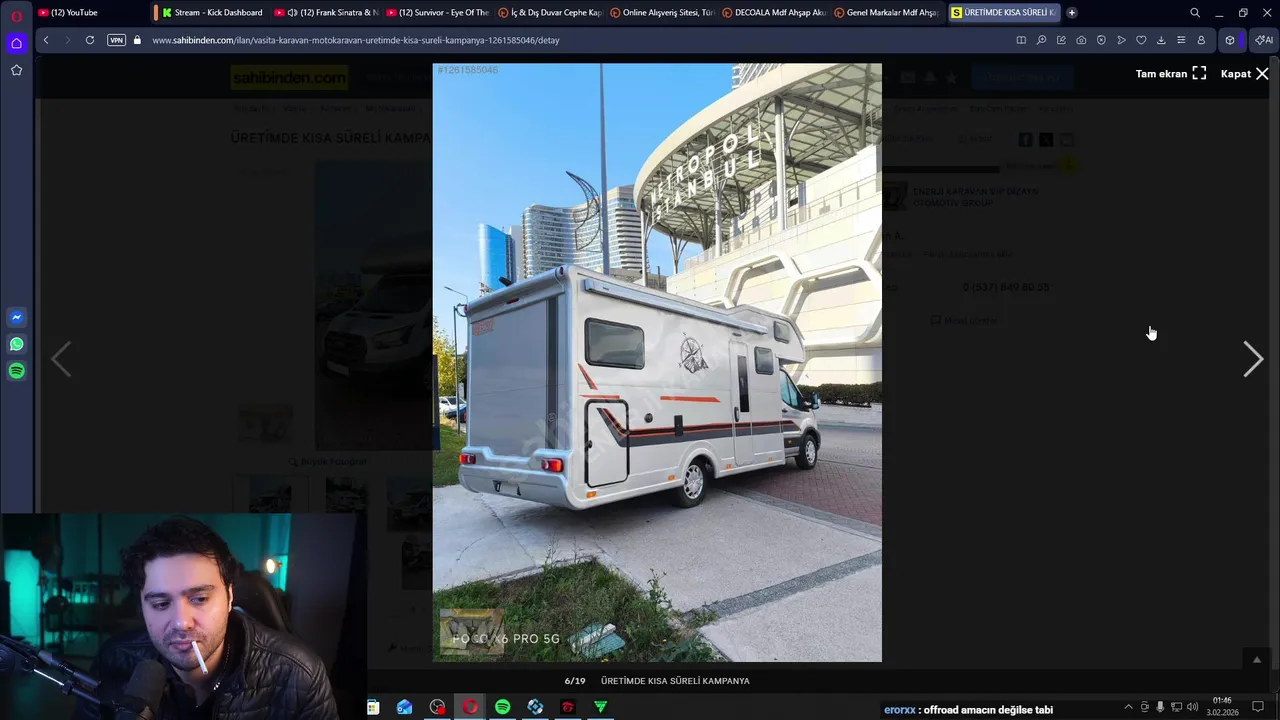Open extensions cube icon
1280x720 pixels.
1230,40
